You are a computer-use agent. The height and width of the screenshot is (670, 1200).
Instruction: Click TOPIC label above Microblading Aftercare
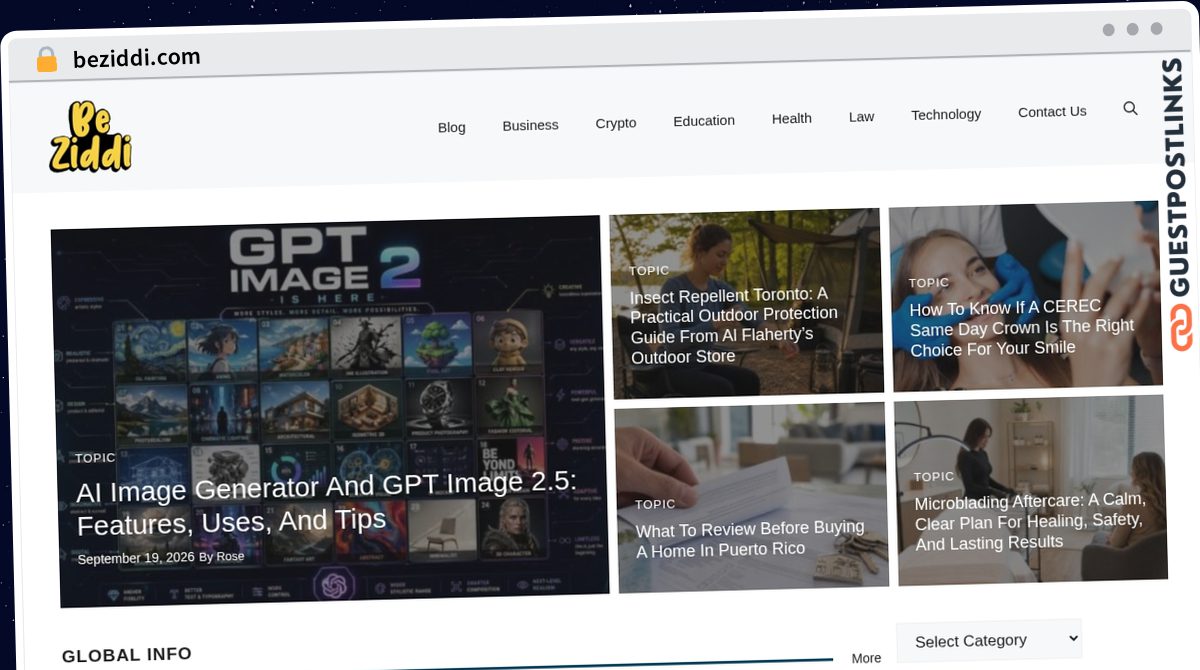[934, 477]
